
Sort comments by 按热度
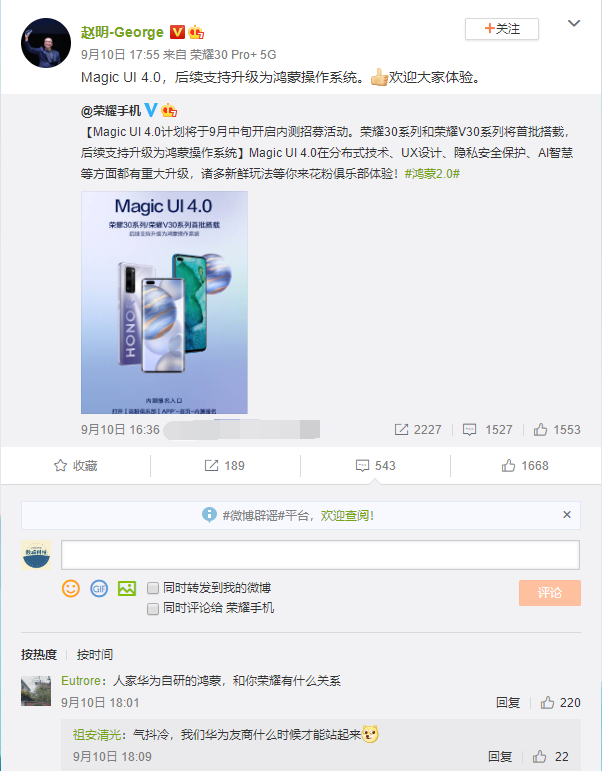click(x=39, y=654)
